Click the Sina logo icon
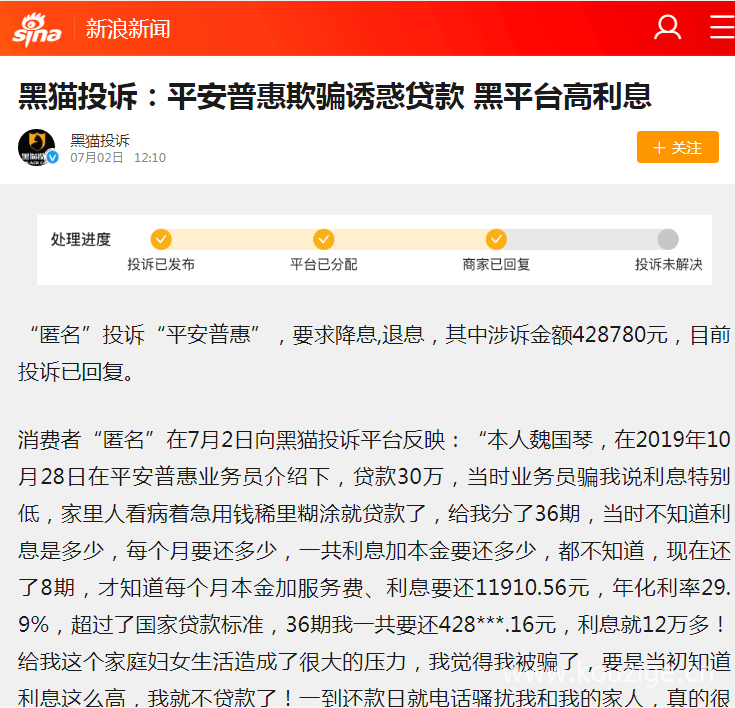735x708 pixels. tap(37, 29)
